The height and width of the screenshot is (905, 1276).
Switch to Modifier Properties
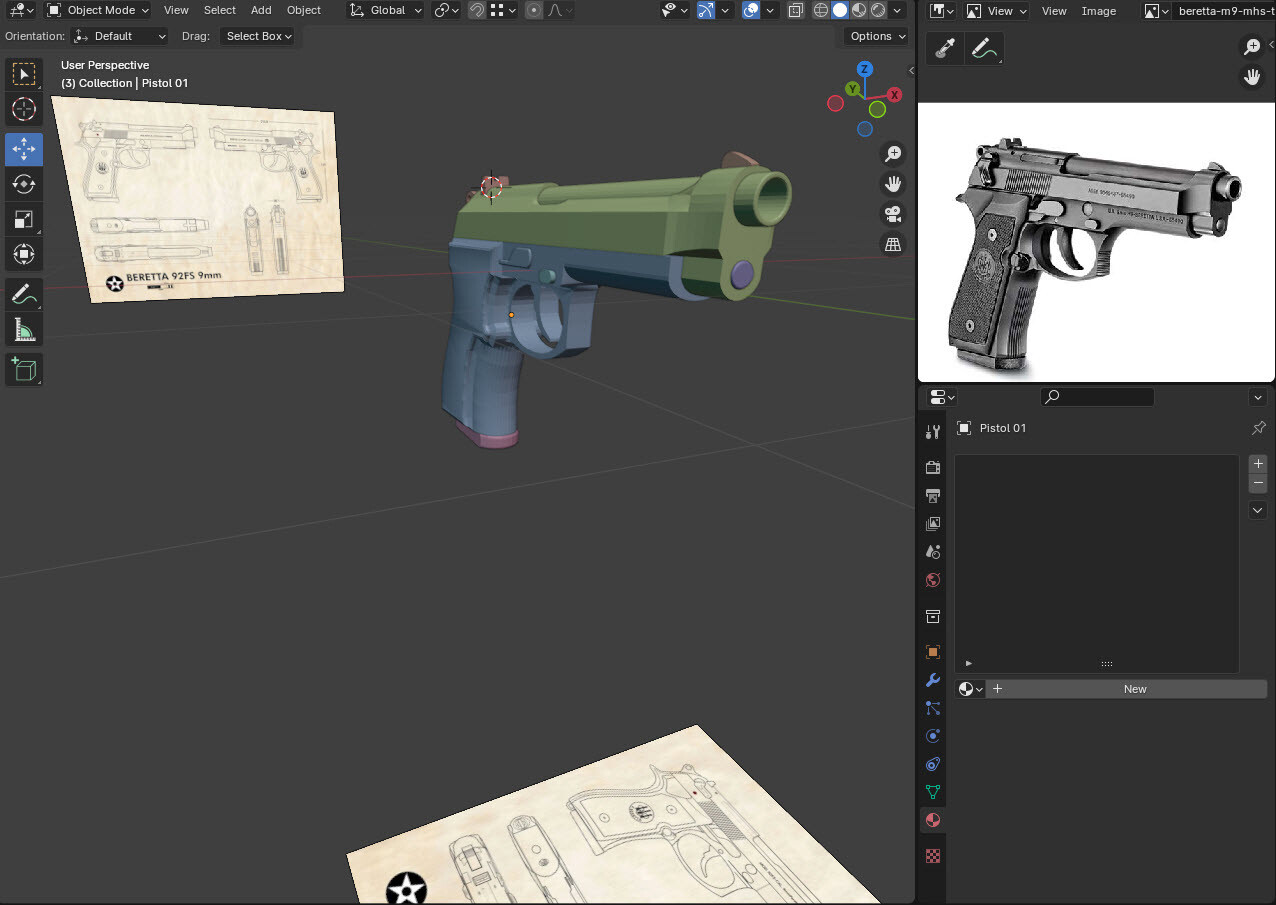coord(932,680)
